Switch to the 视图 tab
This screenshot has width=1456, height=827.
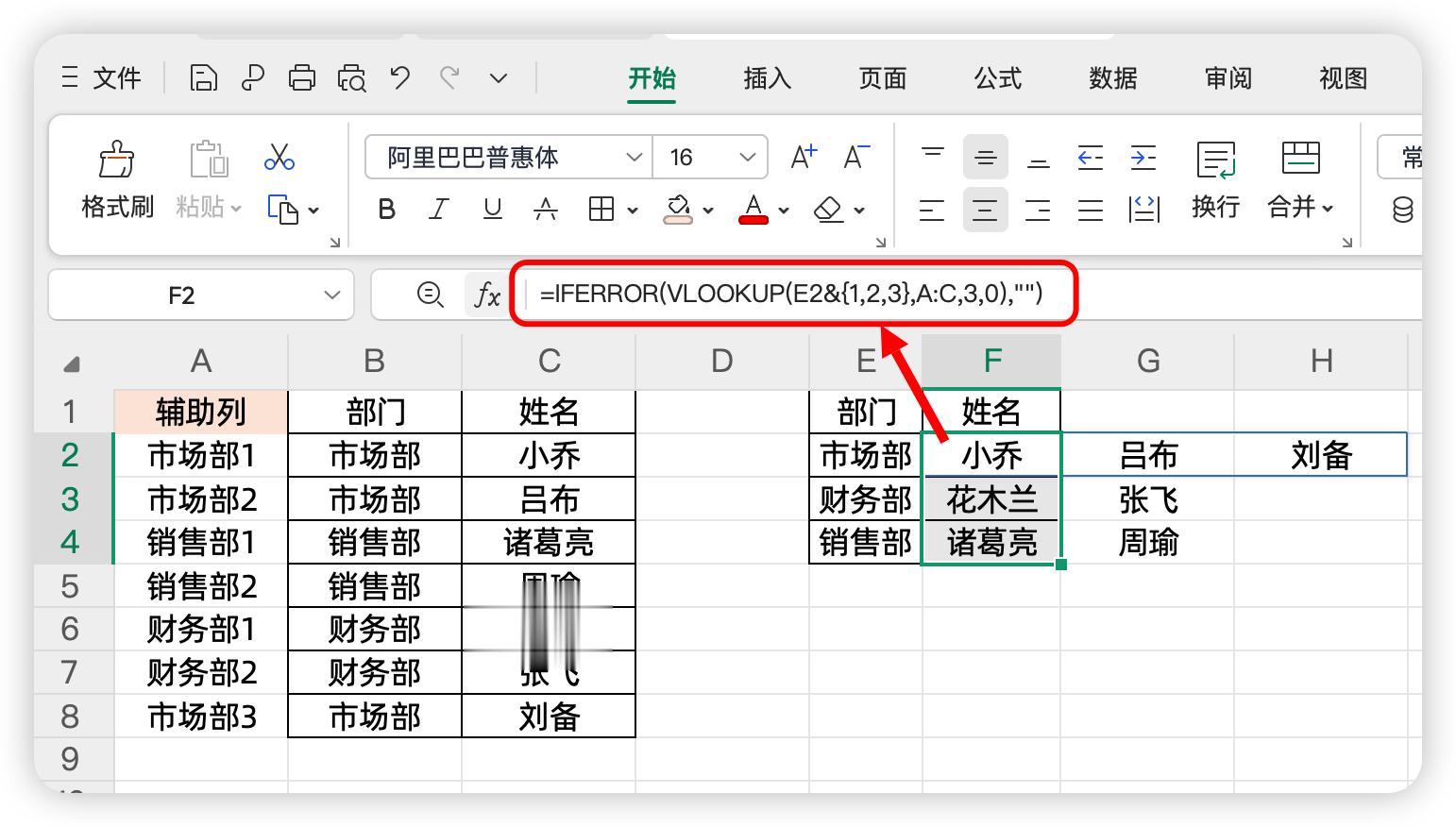pyautogui.click(x=1344, y=78)
